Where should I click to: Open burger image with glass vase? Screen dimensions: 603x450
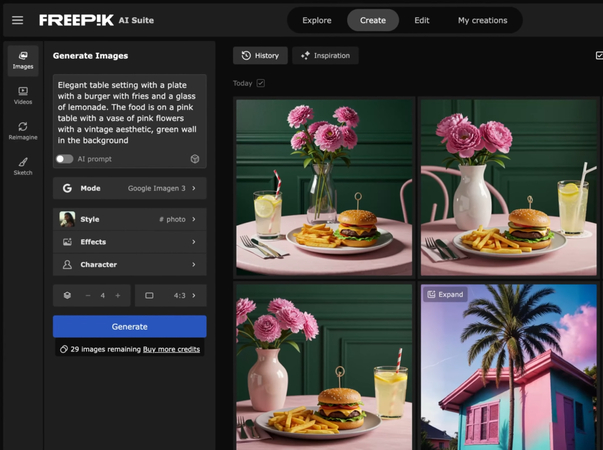click(324, 187)
